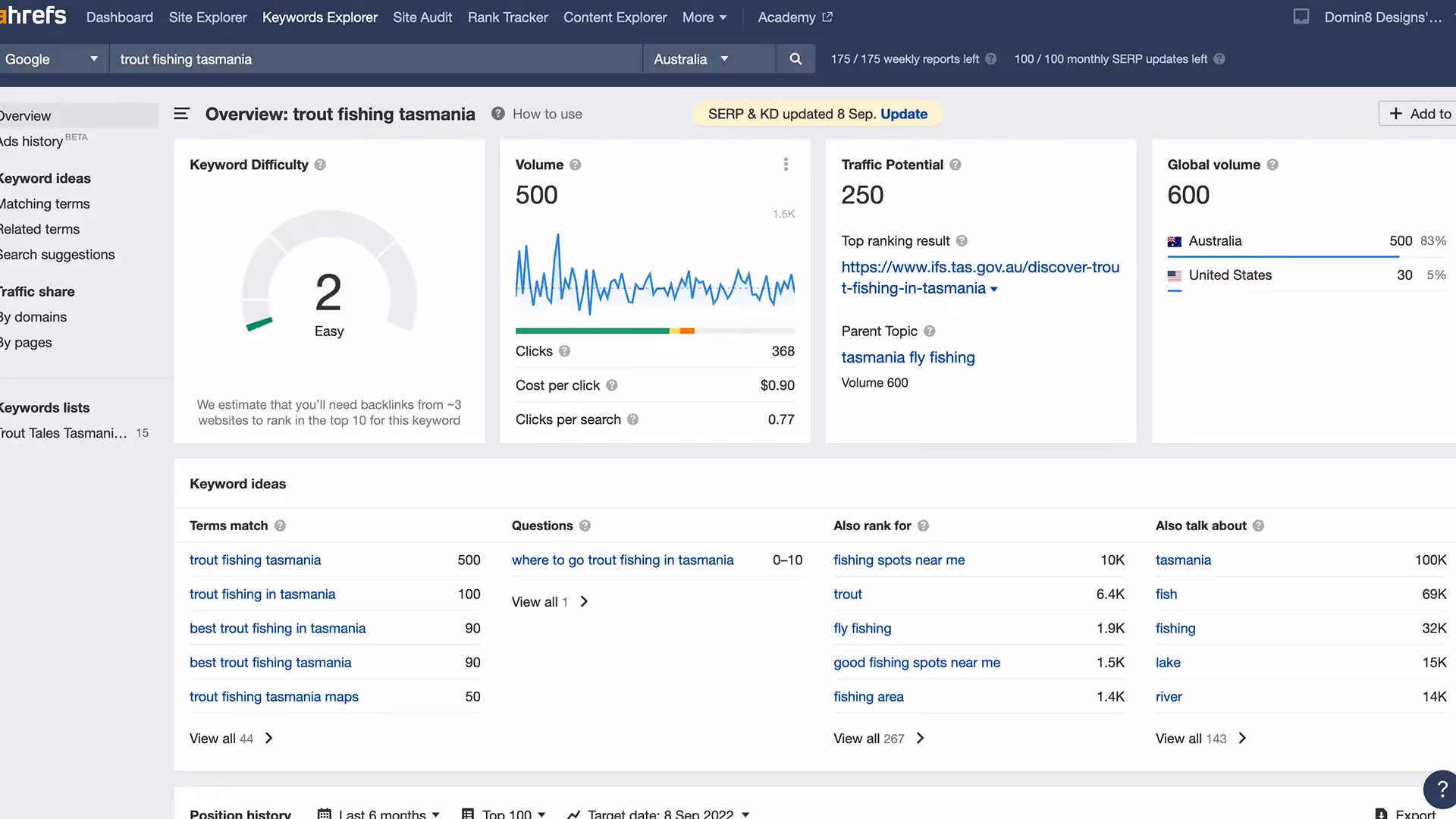Click Also rank for help icon
The image size is (1456, 819).
point(923,526)
